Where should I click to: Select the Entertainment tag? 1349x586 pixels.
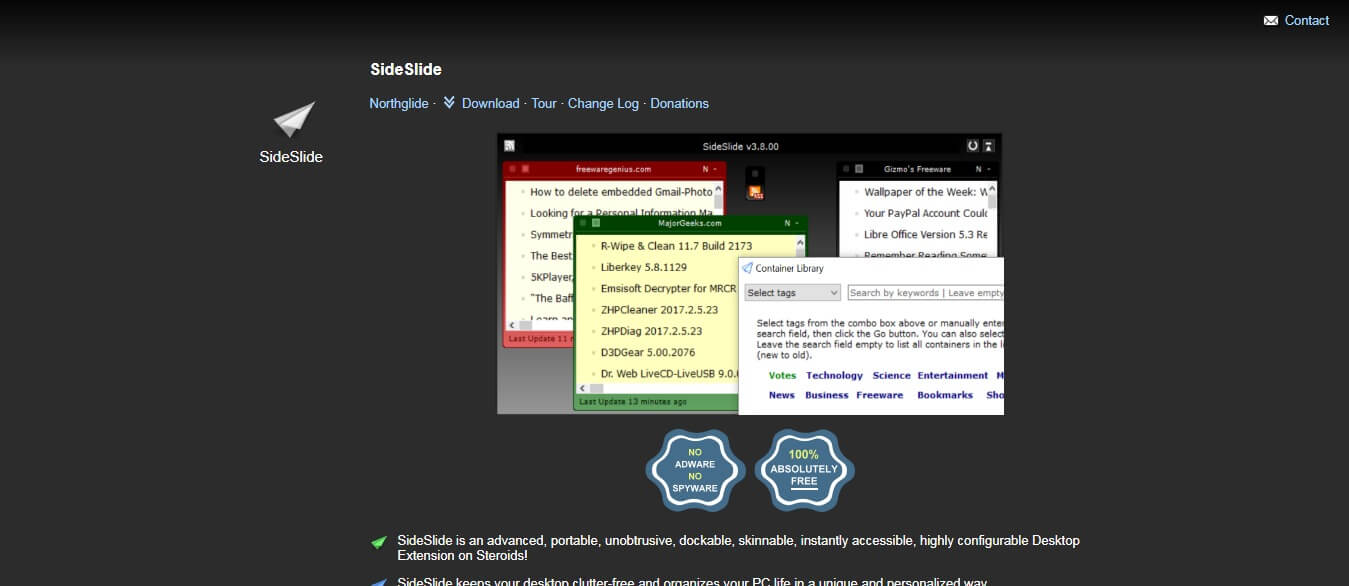point(953,376)
